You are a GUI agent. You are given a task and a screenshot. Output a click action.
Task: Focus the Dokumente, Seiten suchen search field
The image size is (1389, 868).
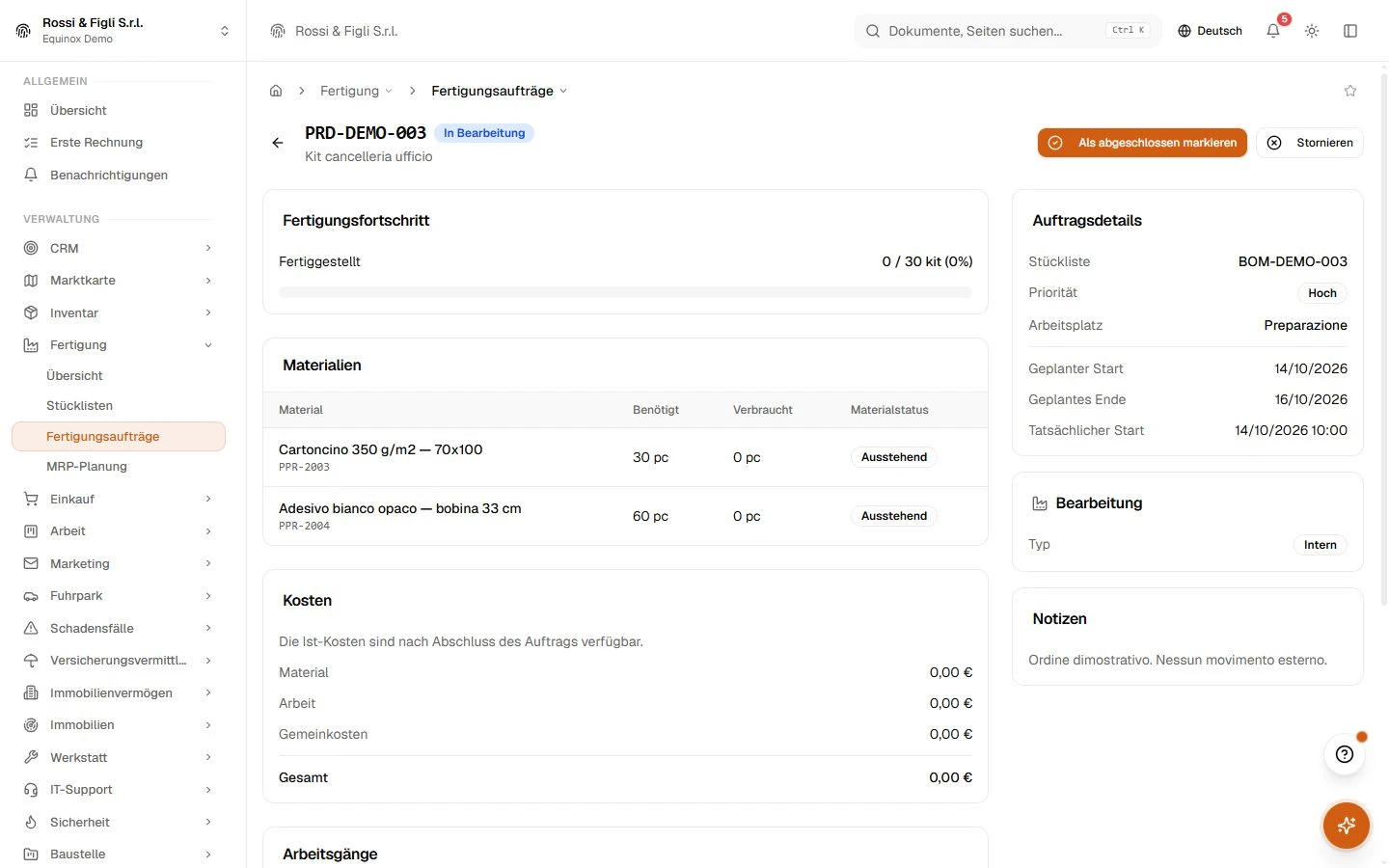click(1007, 31)
